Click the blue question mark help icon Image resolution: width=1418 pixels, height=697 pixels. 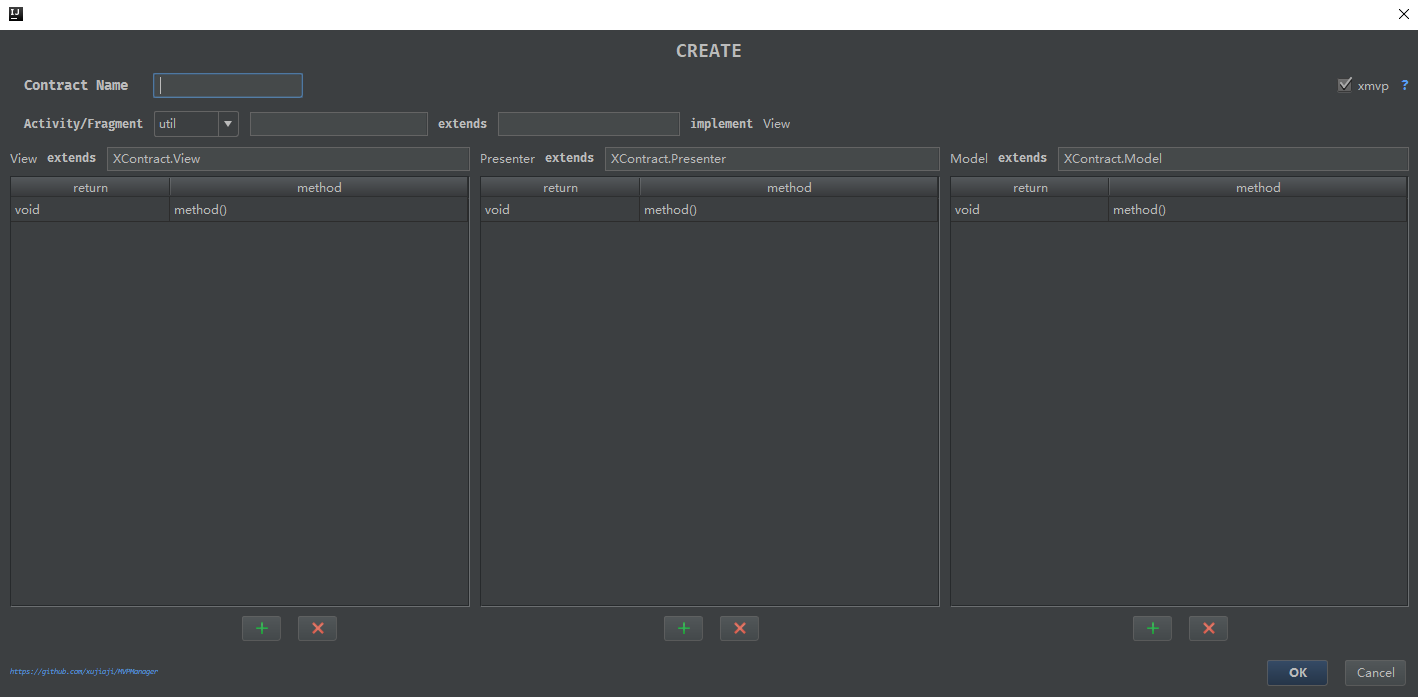(1405, 85)
